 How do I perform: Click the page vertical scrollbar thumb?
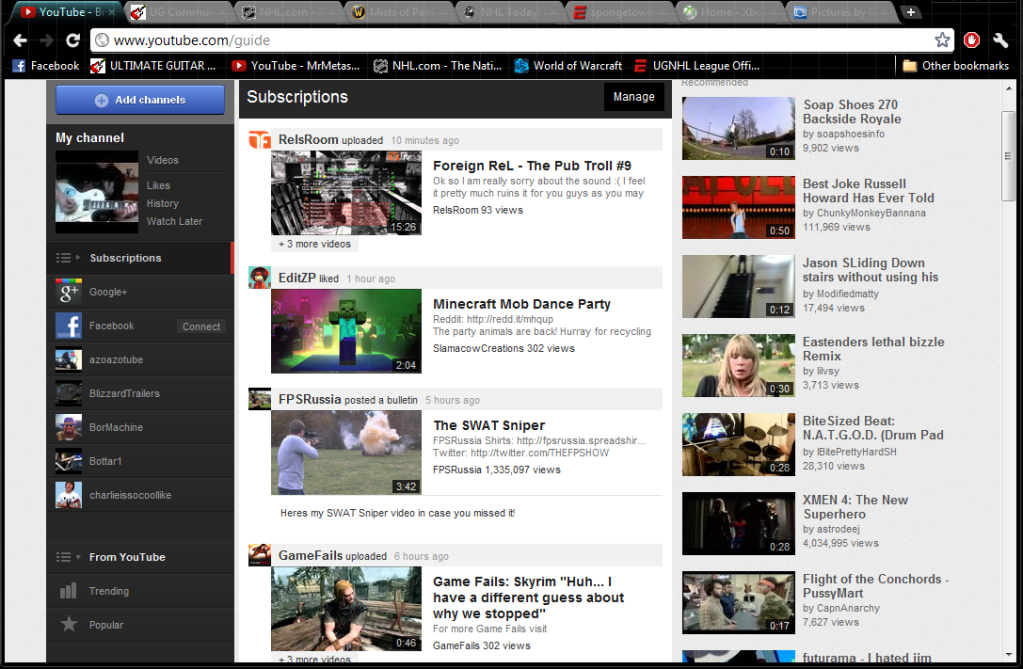click(1009, 157)
